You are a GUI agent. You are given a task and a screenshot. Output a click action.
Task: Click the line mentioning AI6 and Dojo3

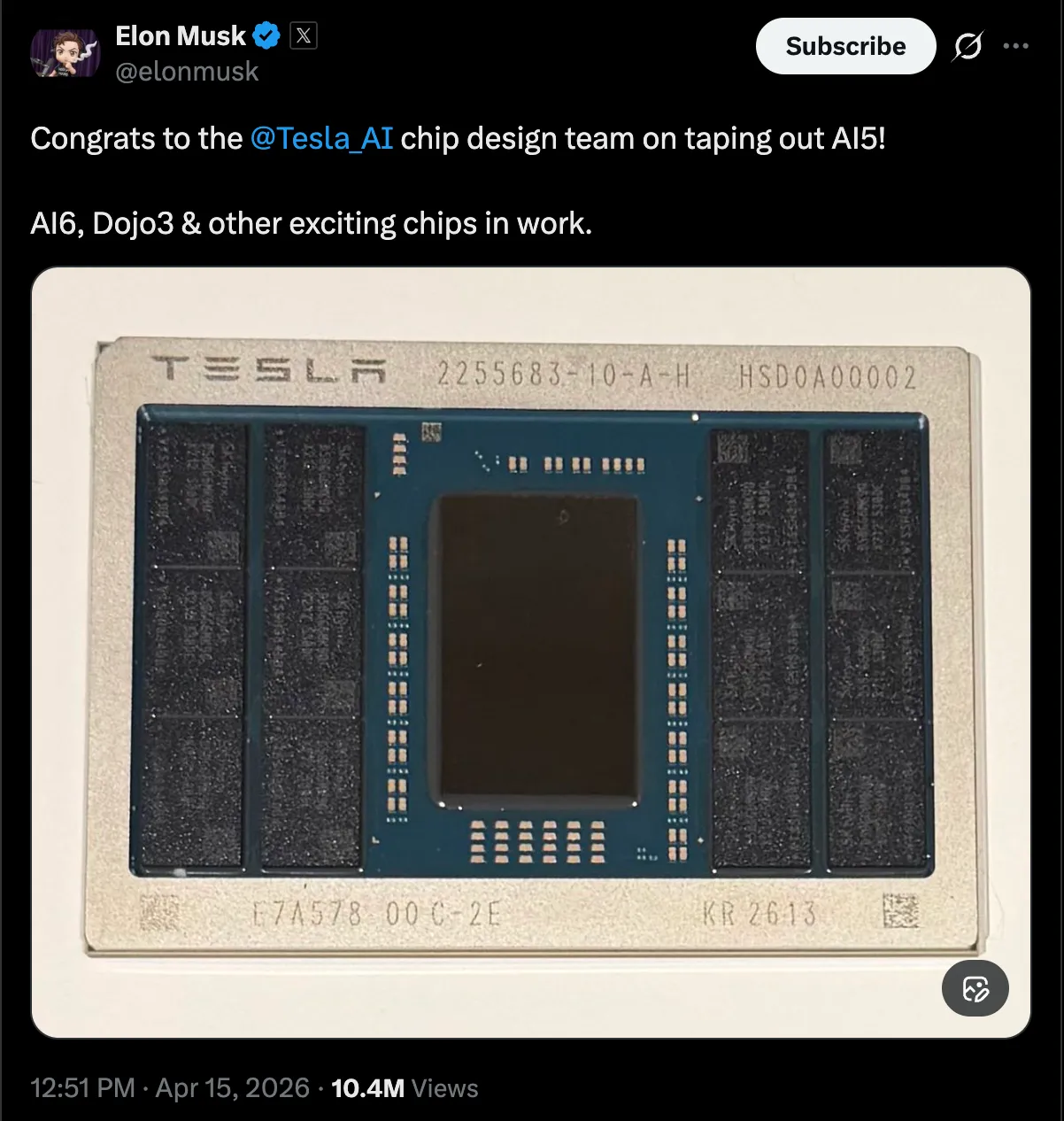(x=312, y=223)
